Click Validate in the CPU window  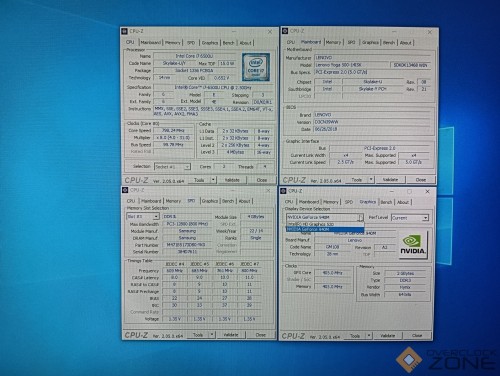(x=232, y=180)
